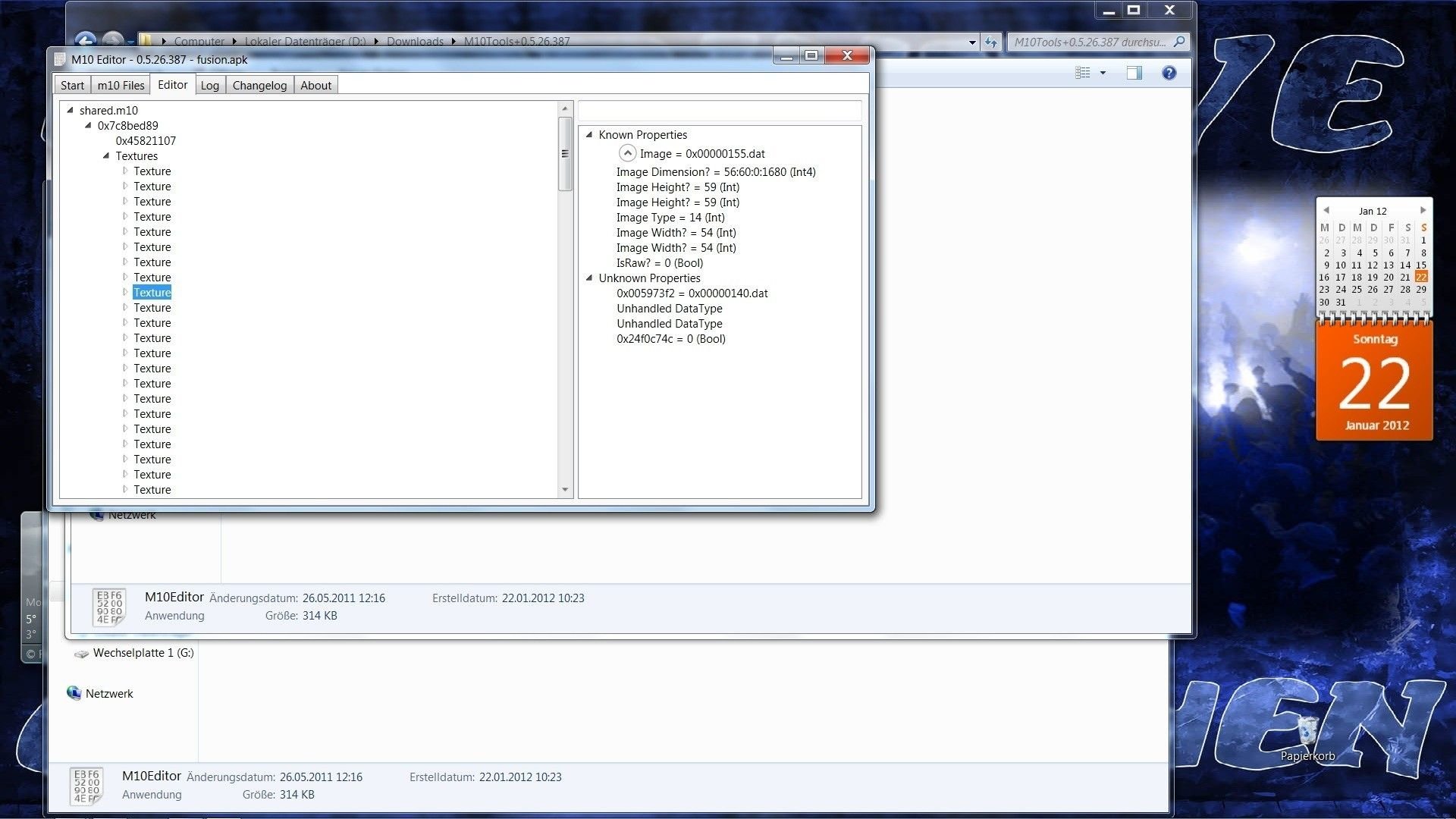1456x819 pixels.
Task: Open the Explorer view options dropdown arrow
Action: point(1103,73)
